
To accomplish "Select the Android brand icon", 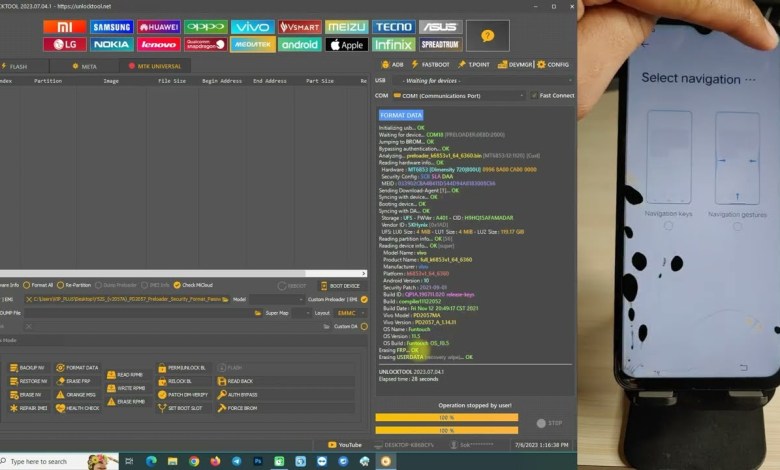I will 299,45.
